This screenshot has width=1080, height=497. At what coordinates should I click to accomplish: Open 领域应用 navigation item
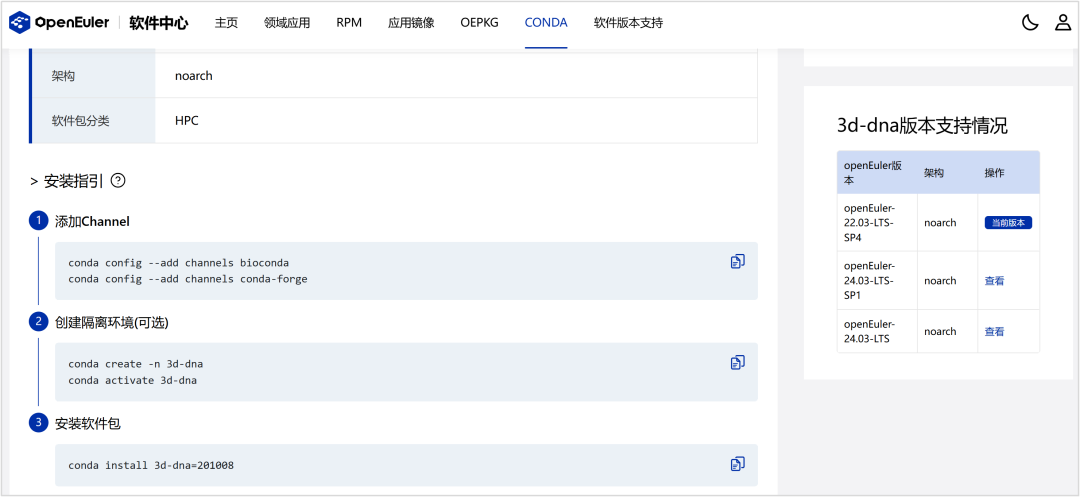(287, 23)
